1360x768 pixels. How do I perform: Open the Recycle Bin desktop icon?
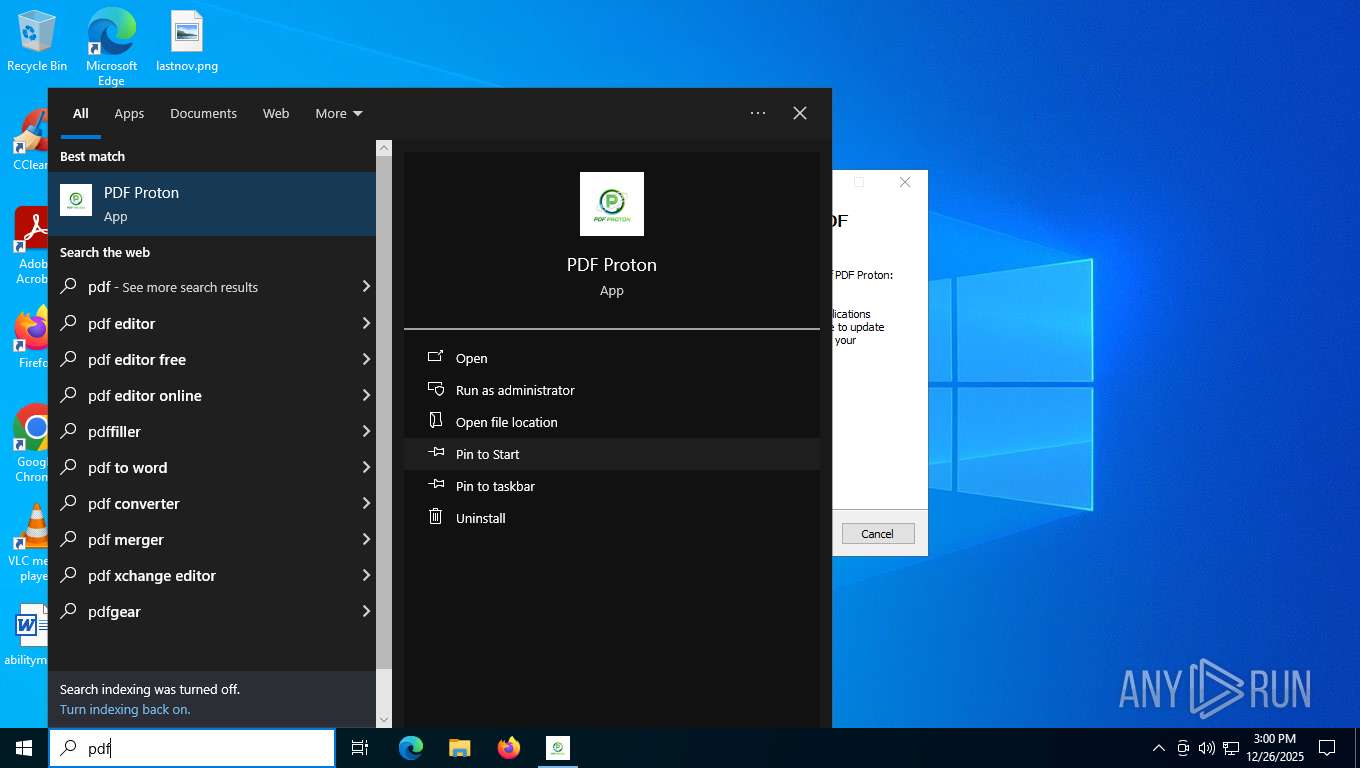pos(37,42)
